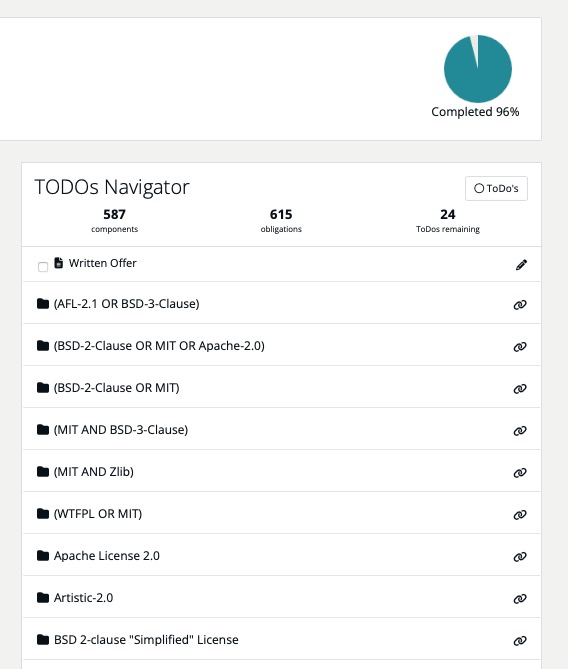Click link icon for Apache License 2.0

pyautogui.click(x=520, y=557)
